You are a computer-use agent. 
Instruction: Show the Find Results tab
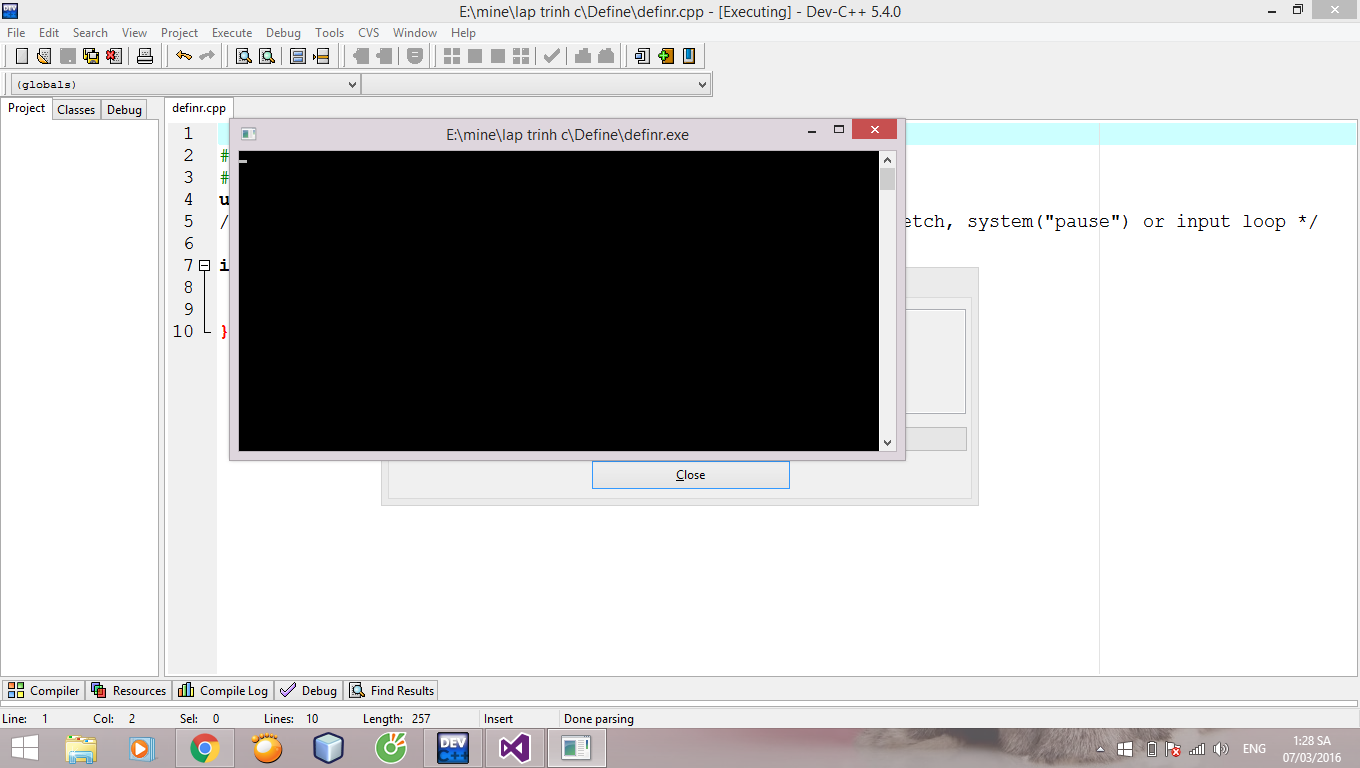click(392, 690)
